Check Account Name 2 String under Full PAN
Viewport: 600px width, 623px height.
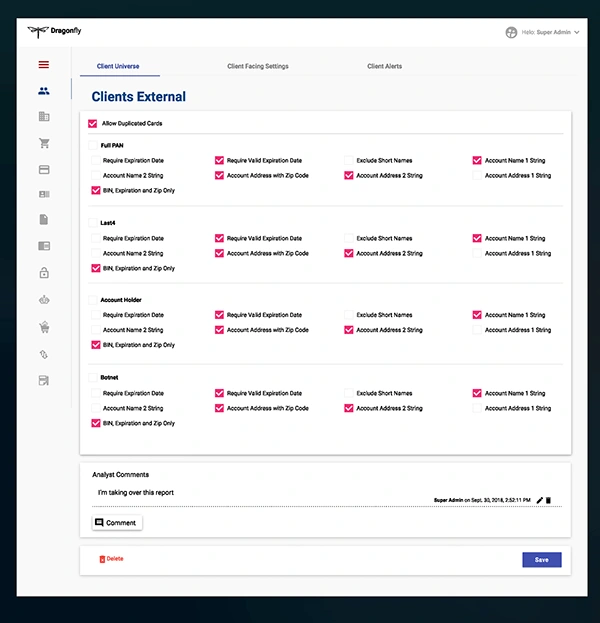click(x=96, y=176)
